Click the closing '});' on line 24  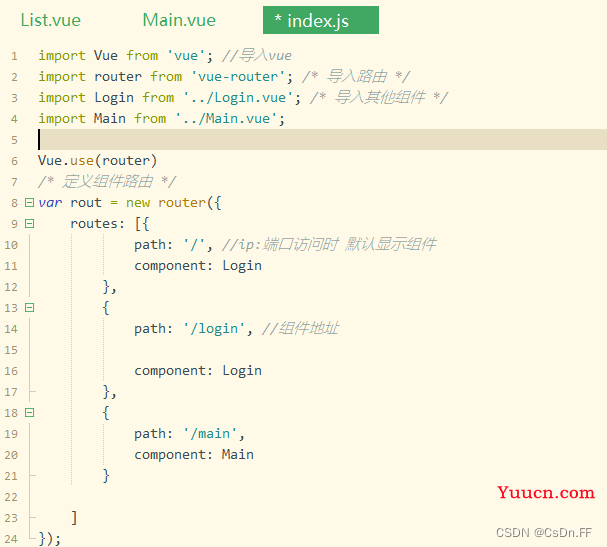(50, 539)
